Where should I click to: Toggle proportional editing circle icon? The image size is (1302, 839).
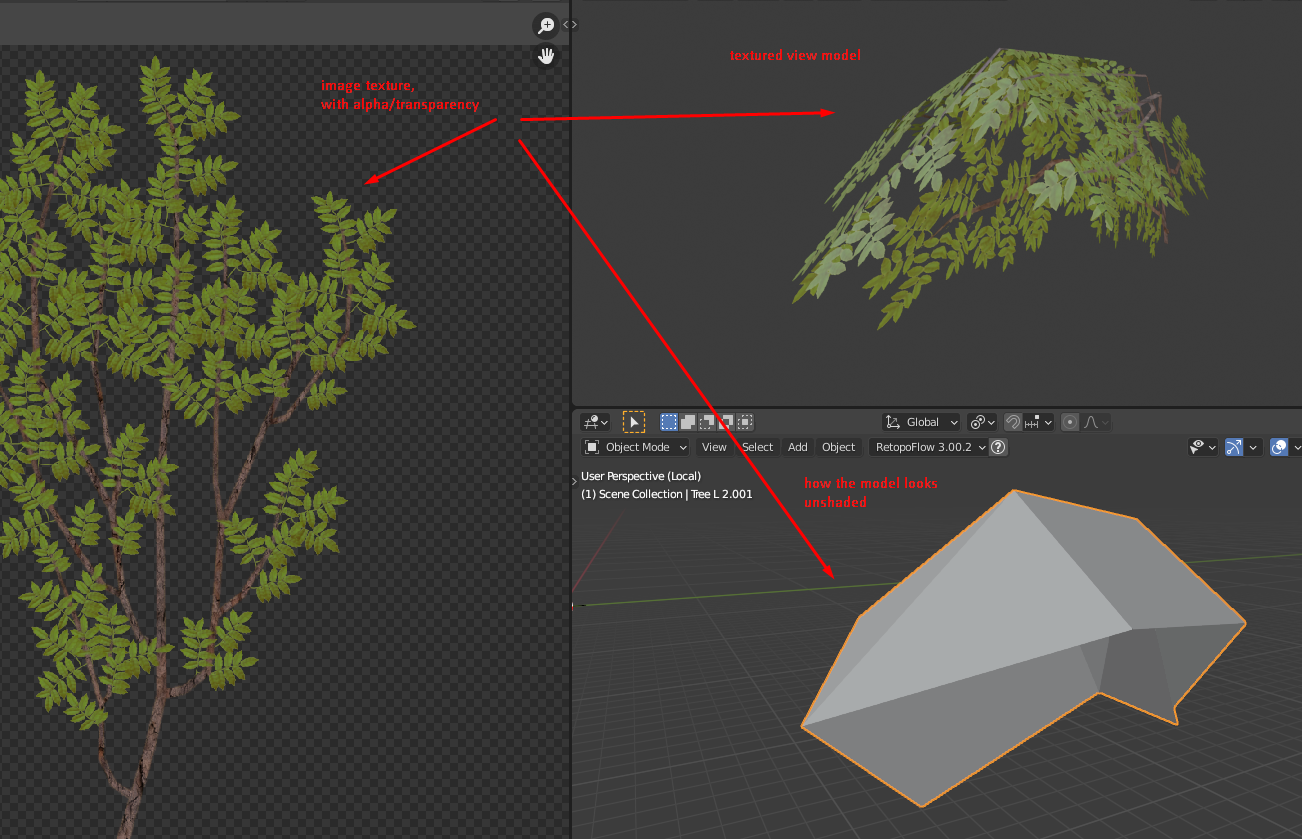(1070, 422)
